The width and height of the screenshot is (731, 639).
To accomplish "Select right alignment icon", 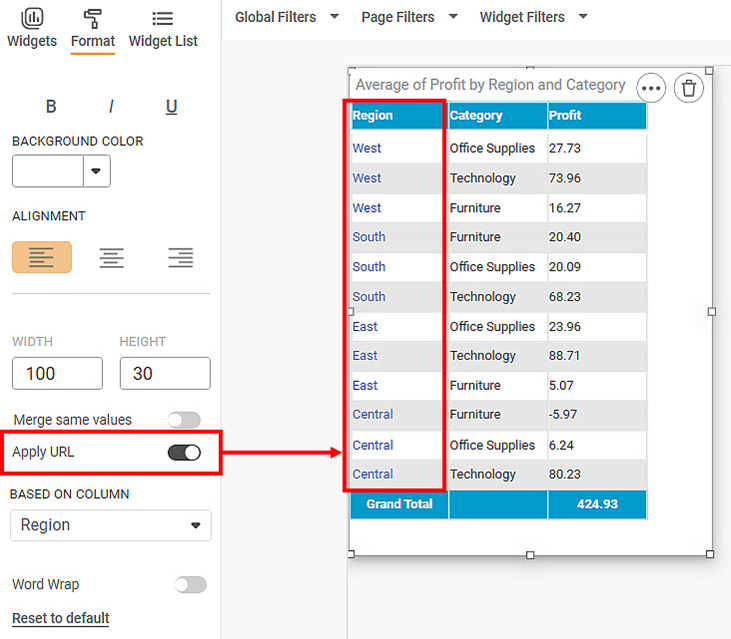I will coord(180,257).
